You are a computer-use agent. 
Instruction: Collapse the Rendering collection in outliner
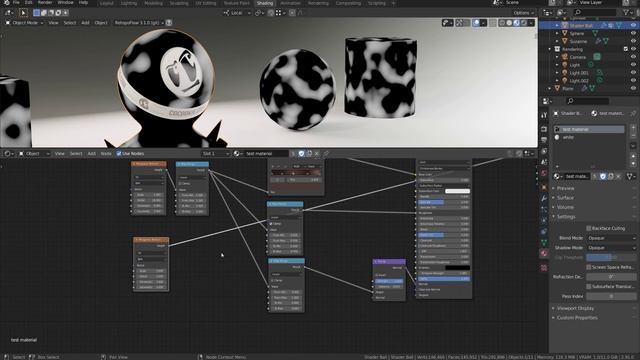pyautogui.click(x=550, y=49)
